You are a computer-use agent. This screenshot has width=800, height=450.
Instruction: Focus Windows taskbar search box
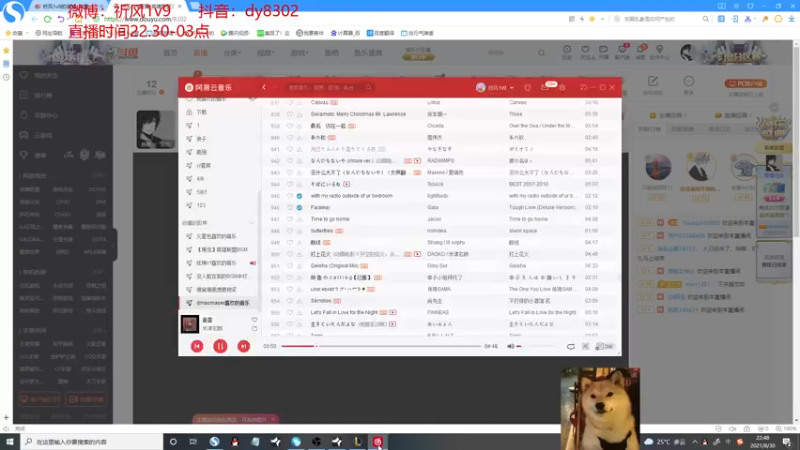point(92,441)
